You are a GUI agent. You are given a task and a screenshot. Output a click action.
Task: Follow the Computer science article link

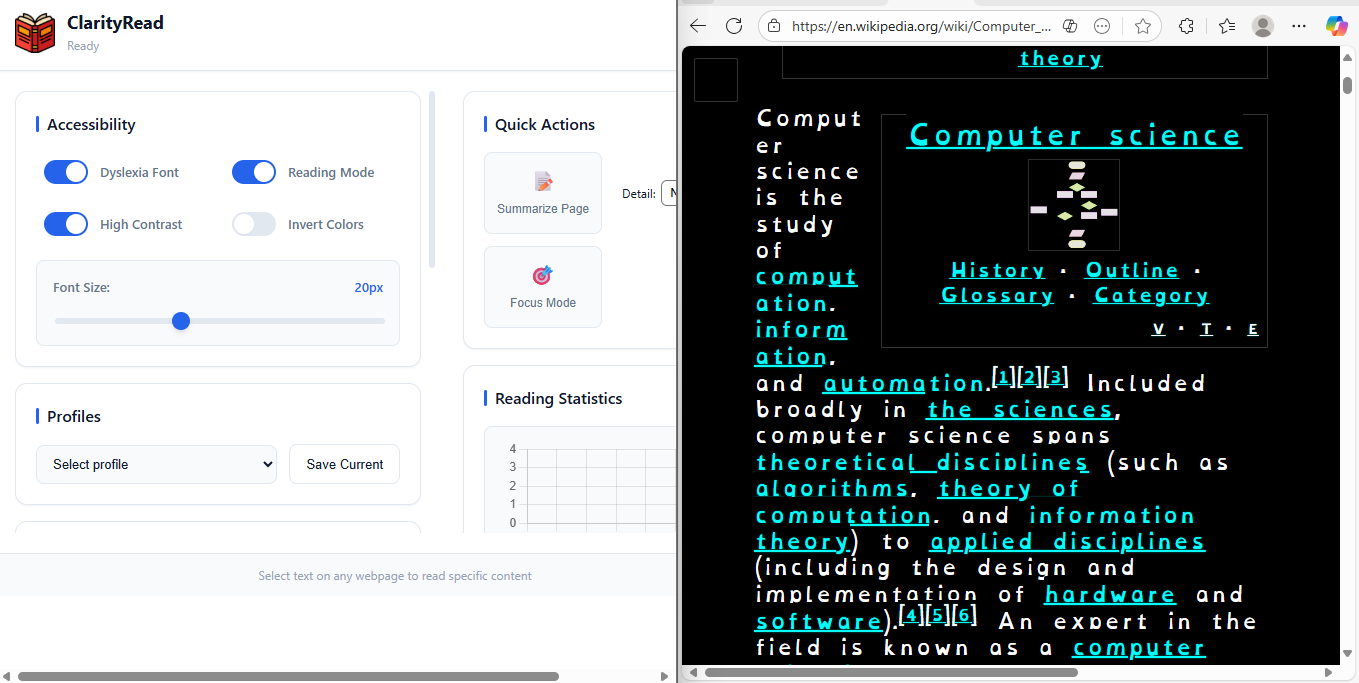1074,135
